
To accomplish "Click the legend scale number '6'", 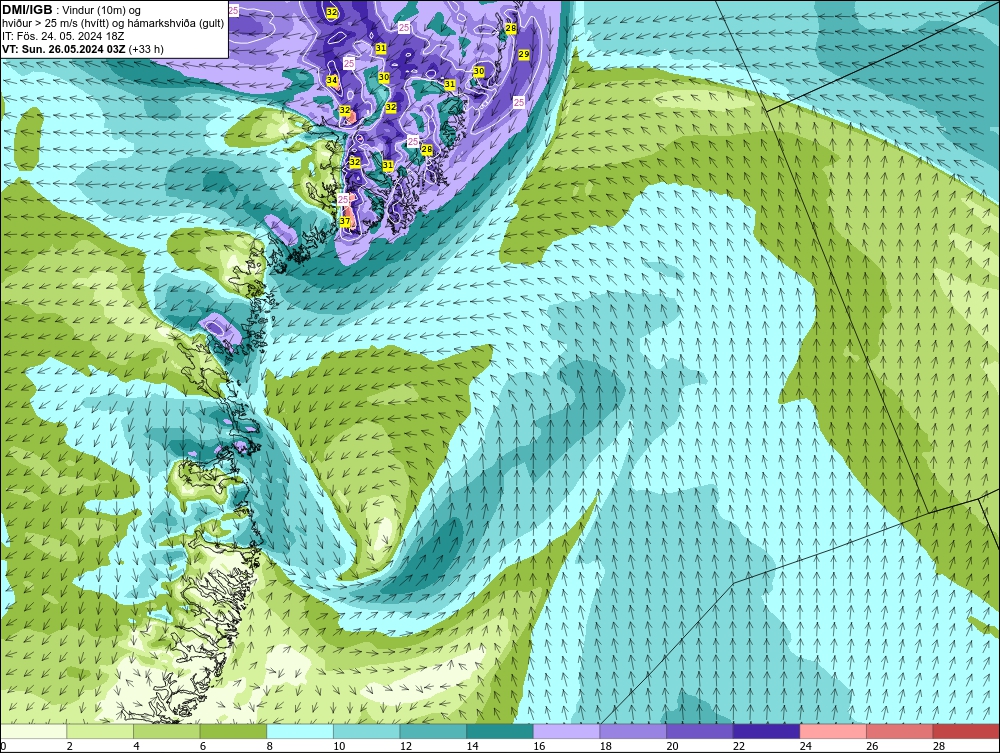I will coord(203,746).
